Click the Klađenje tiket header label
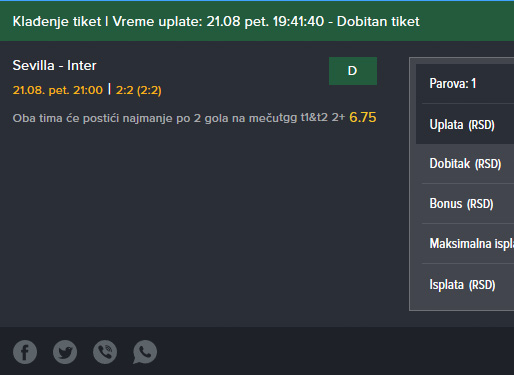Viewport: 514px width, 375px height. (x=57, y=22)
